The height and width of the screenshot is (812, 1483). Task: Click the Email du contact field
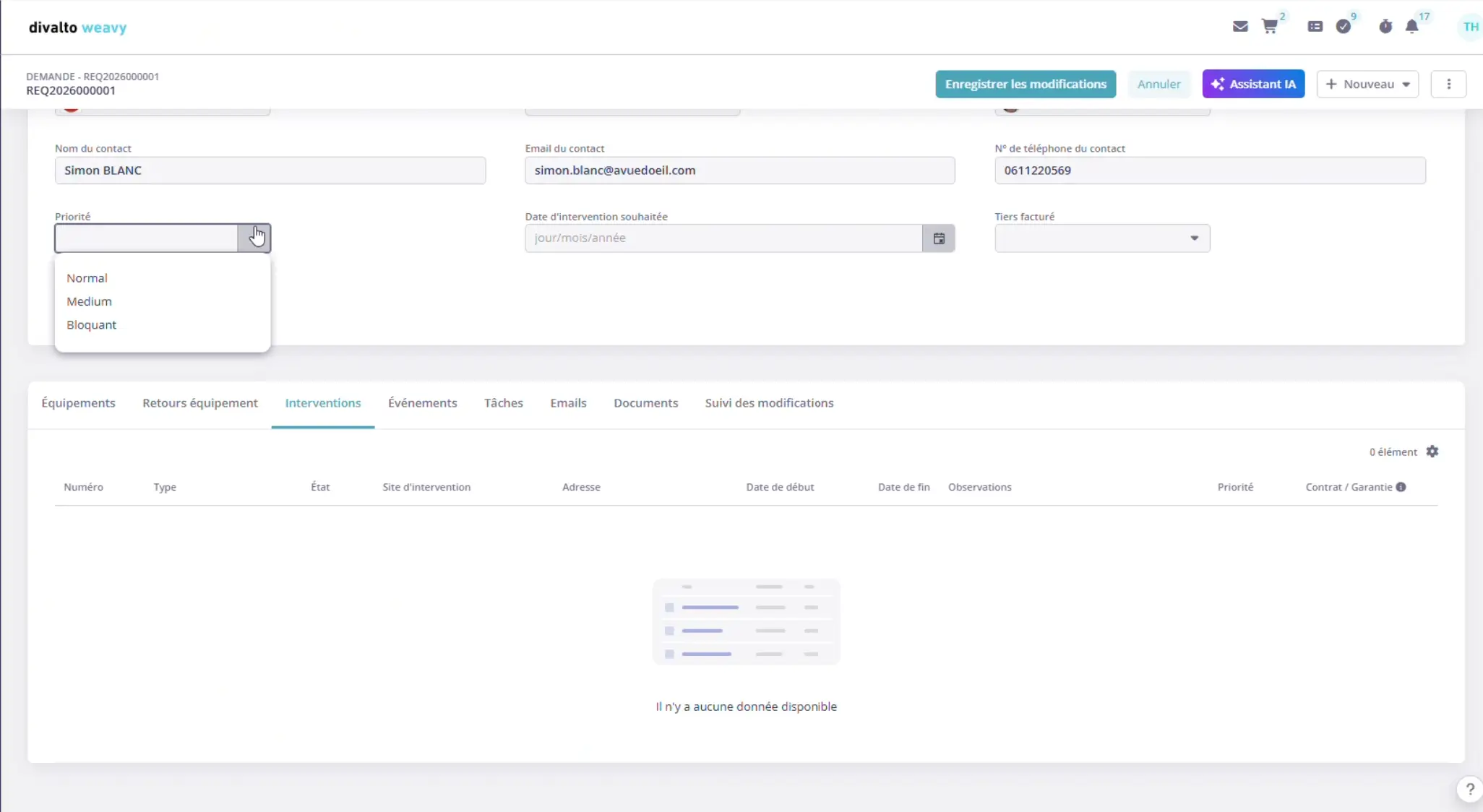740,170
